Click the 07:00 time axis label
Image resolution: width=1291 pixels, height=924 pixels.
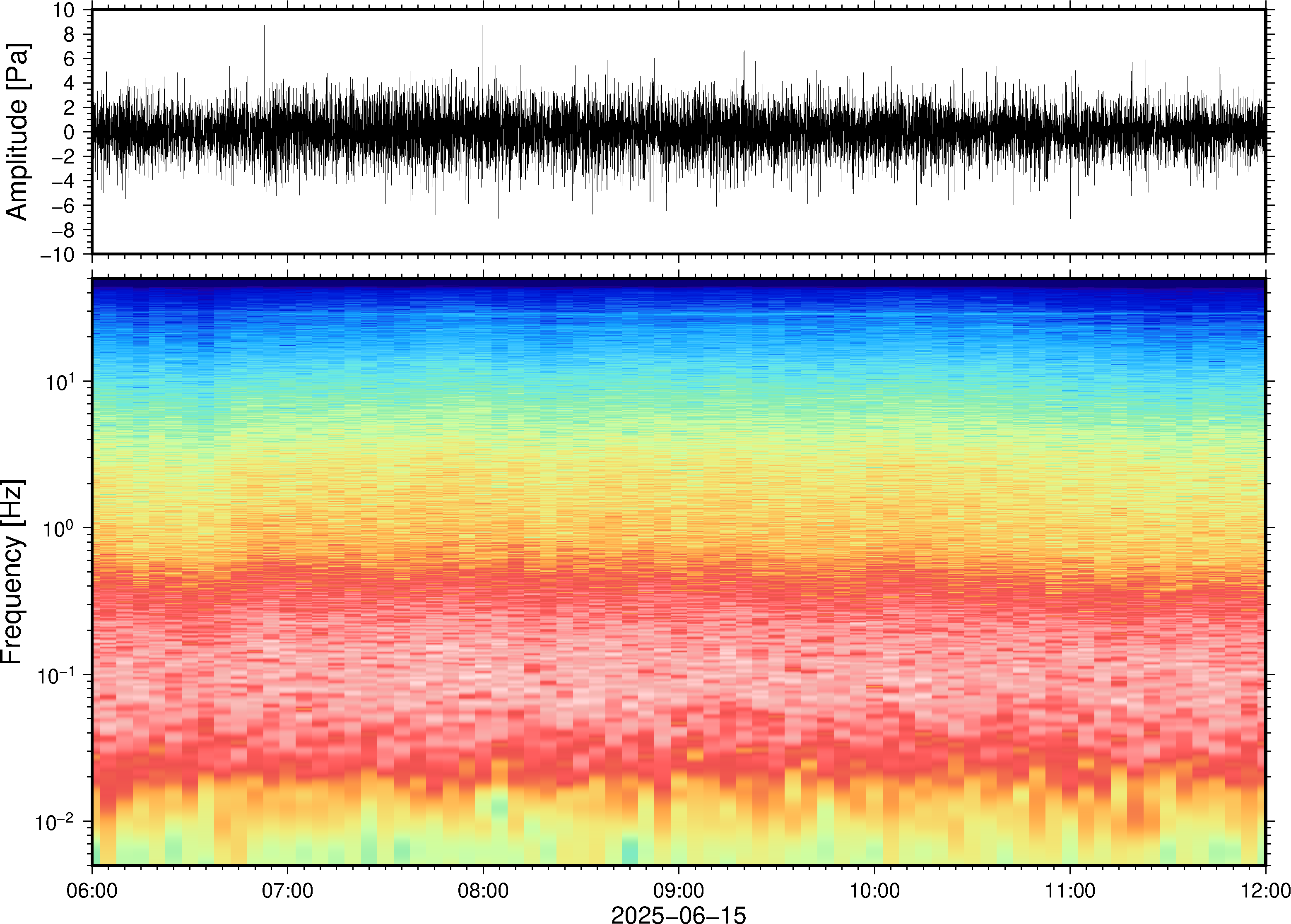287,890
